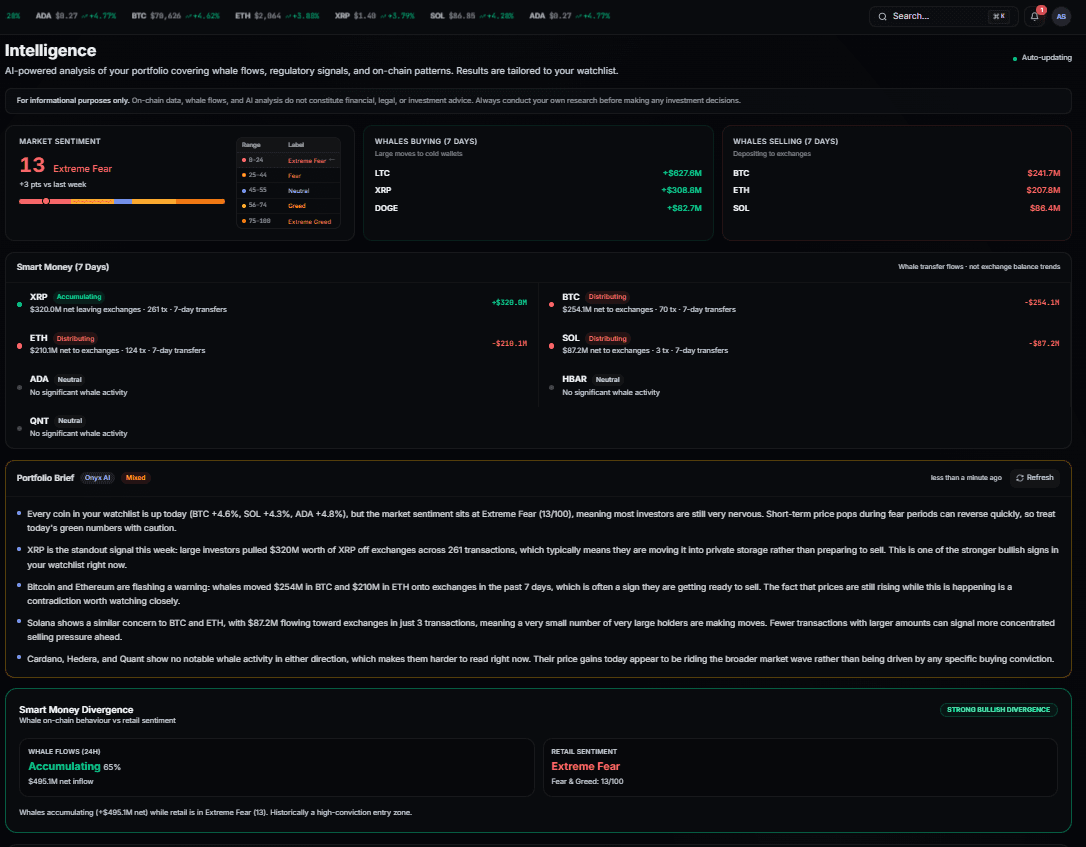Viewport: 1086px width, 847px height.
Task: Click the XRP $1.40 ticker item
Action: click(374, 16)
